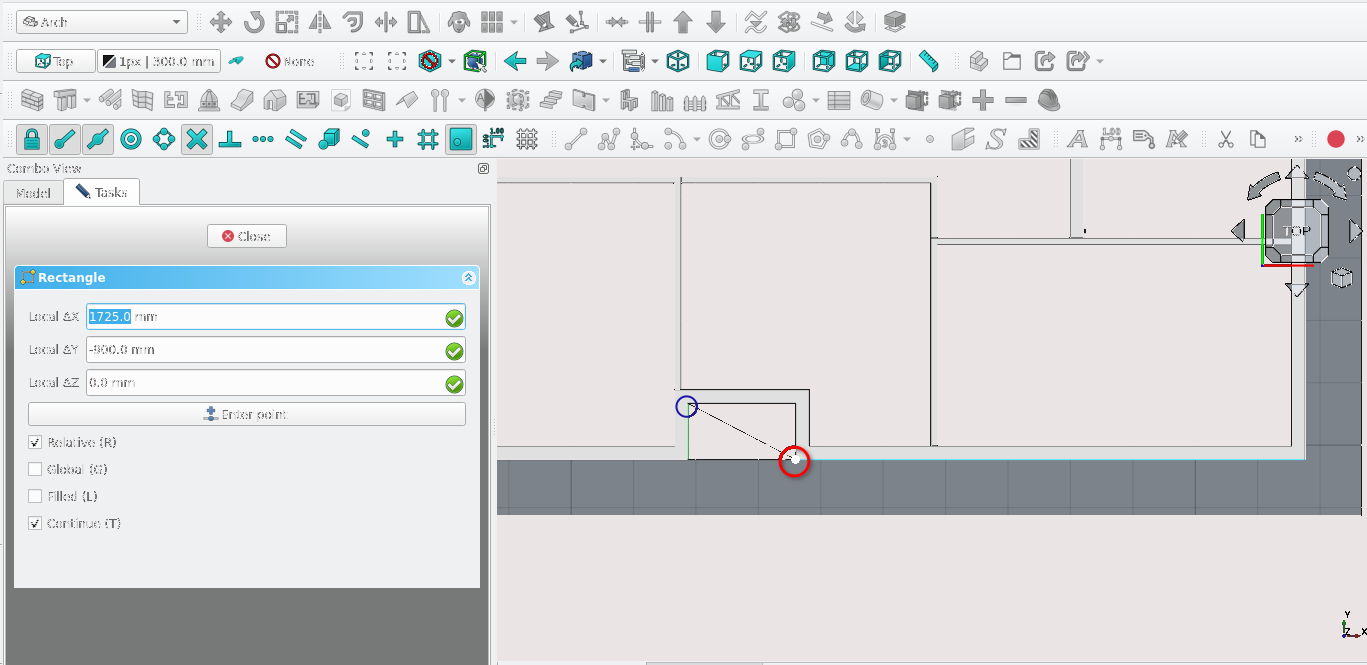
Task: Open the Arch workbench dropdown
Action: pyautogui.click(x=102, y=22)
